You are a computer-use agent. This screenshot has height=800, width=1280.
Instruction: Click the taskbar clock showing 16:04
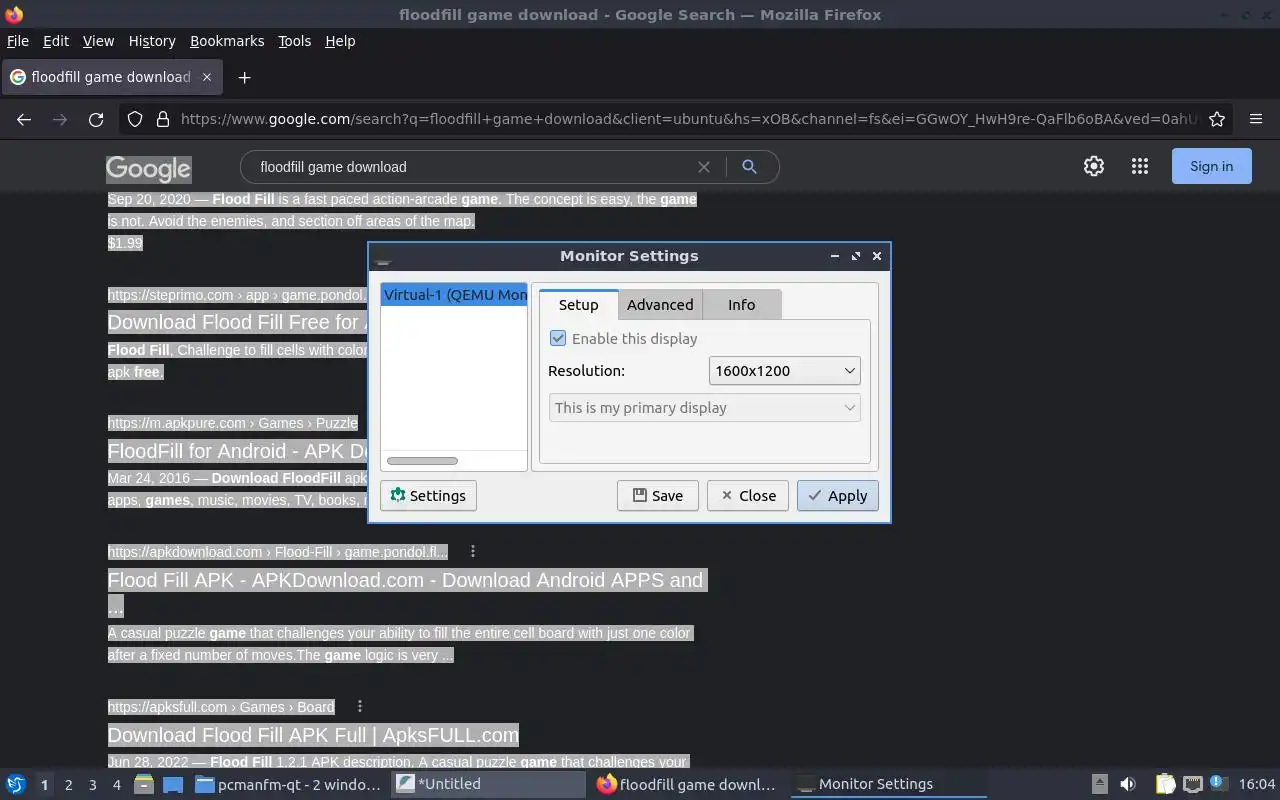[1257, 784]
